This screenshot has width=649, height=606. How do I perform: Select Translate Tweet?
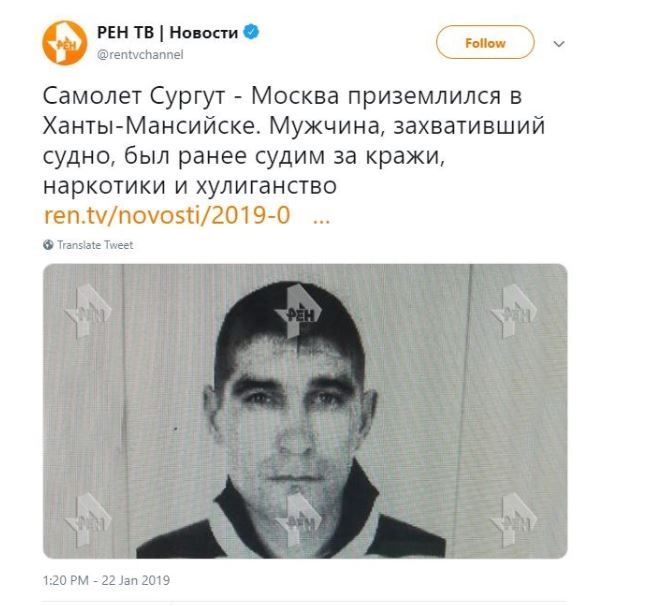[95, 245]
